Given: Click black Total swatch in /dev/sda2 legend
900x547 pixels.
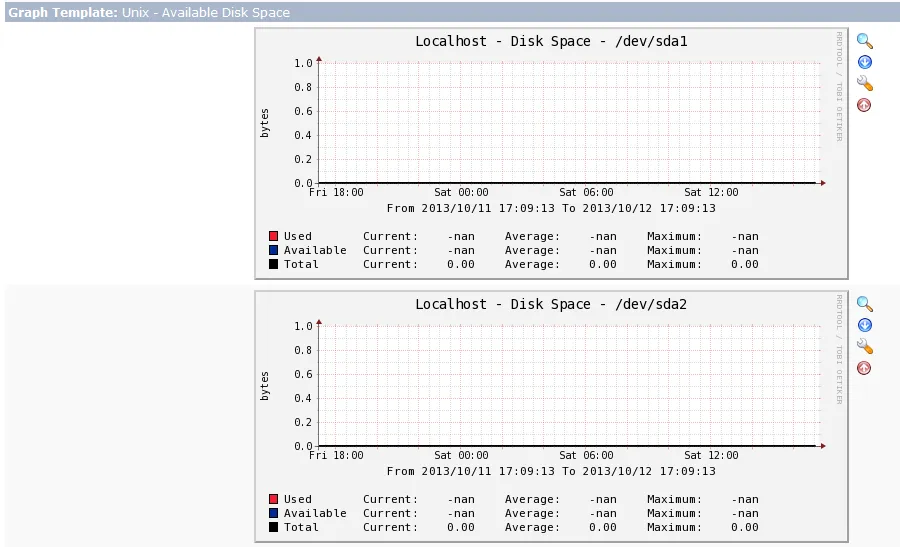Looking at the screenshot, I should pyautogui.click(x=273, y=527).
